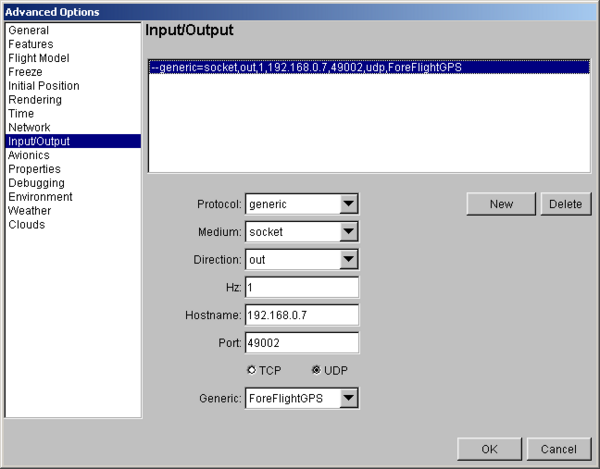Open the Direction dropdown list
This screenshot has width=600, height=469.
[x=348, y=259]
